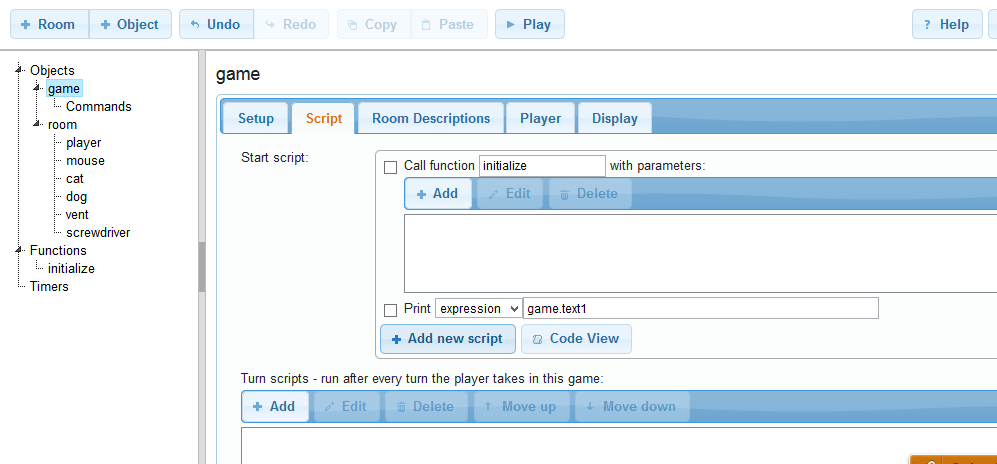Open Code View for the start script

tap(575, 339)
